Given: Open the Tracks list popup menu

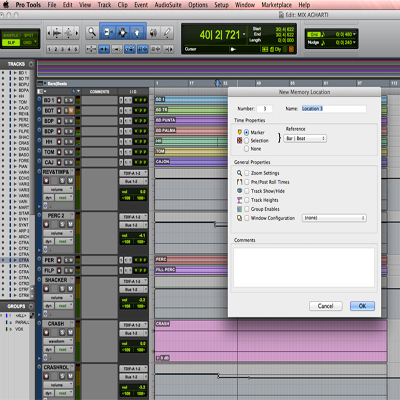Looking at the screenshot, I should [31, 64].
